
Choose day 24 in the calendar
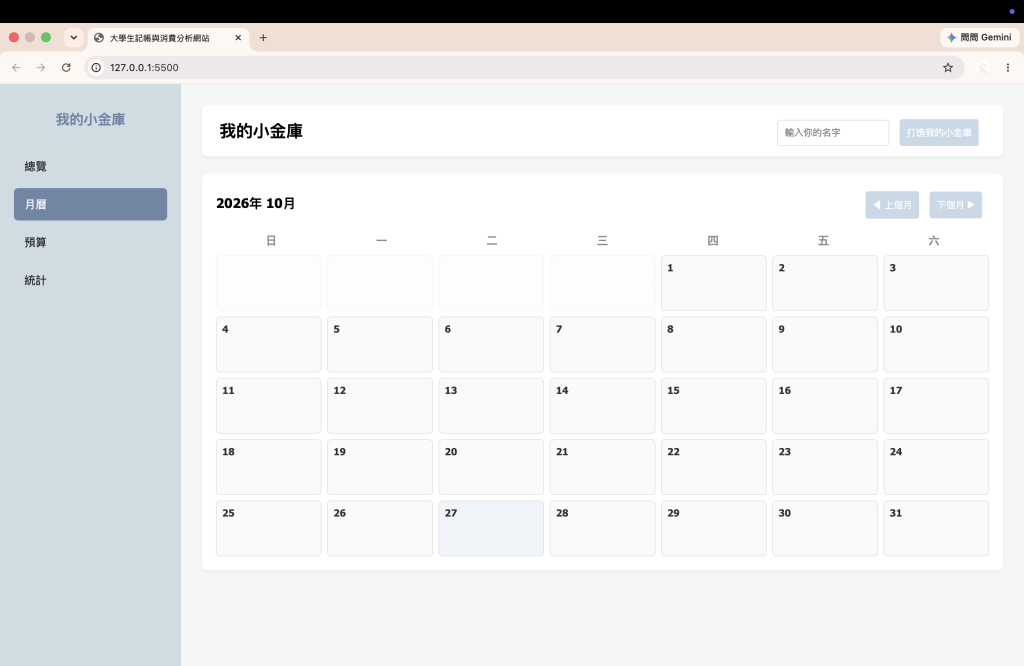tap(936, 467)
